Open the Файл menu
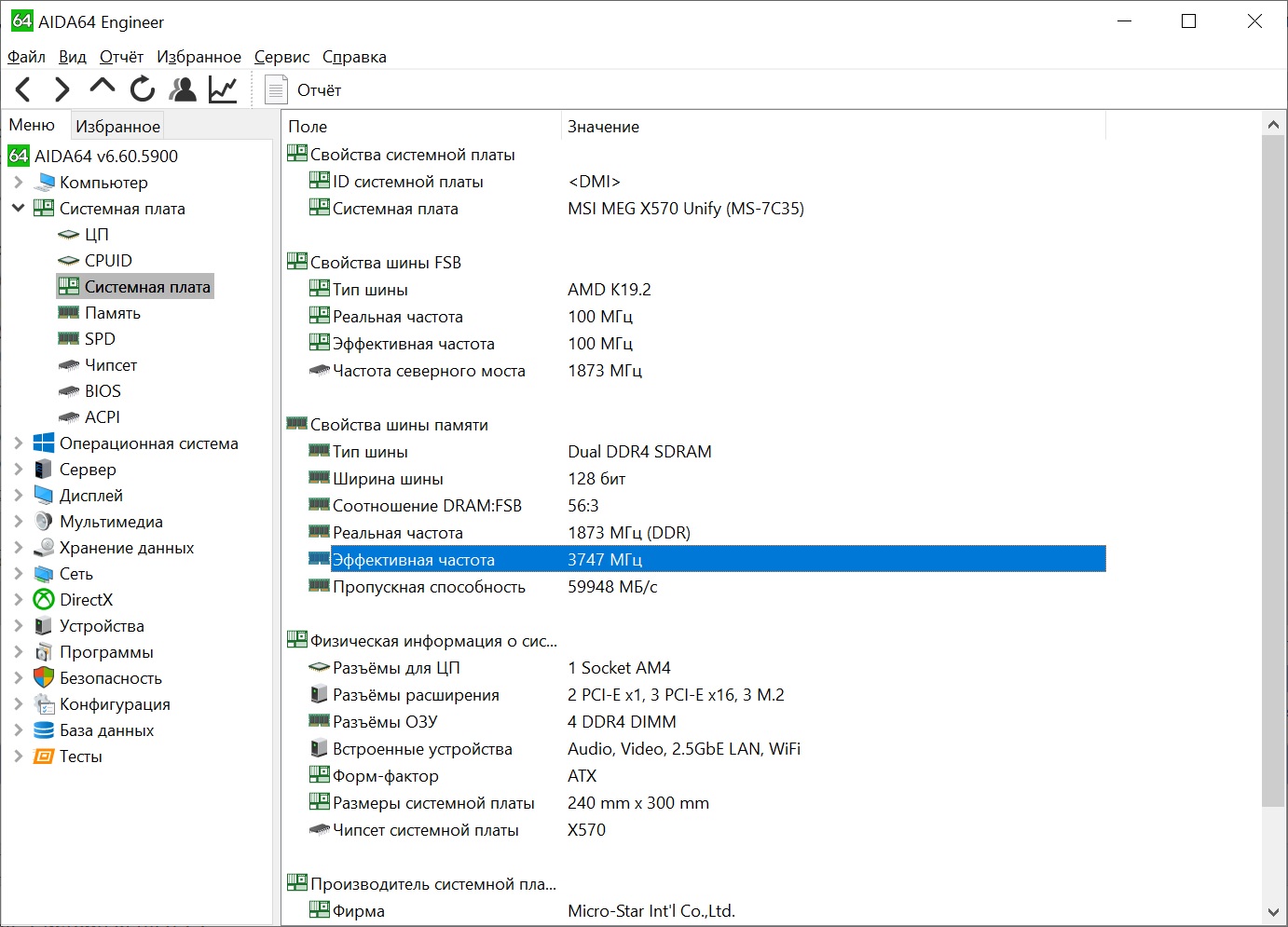The image size is (1288, 927). pos(26,57)
